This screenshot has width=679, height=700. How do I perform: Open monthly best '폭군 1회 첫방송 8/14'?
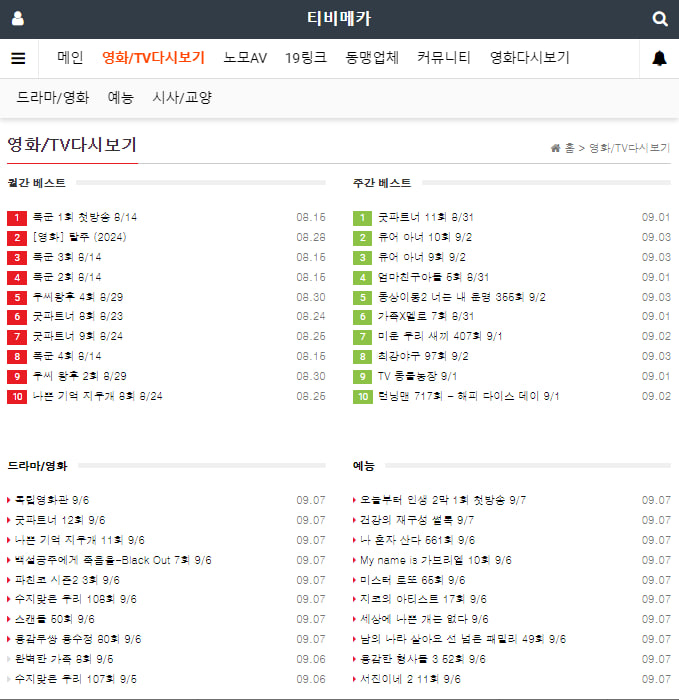(x=85, y=217)
